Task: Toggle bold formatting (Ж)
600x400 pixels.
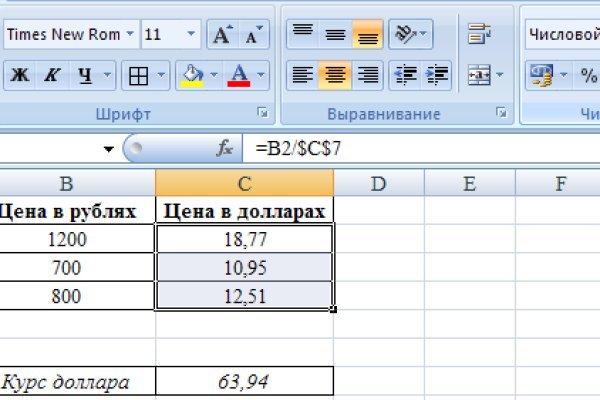Action: pyautogui.click(x=19, y=74)
